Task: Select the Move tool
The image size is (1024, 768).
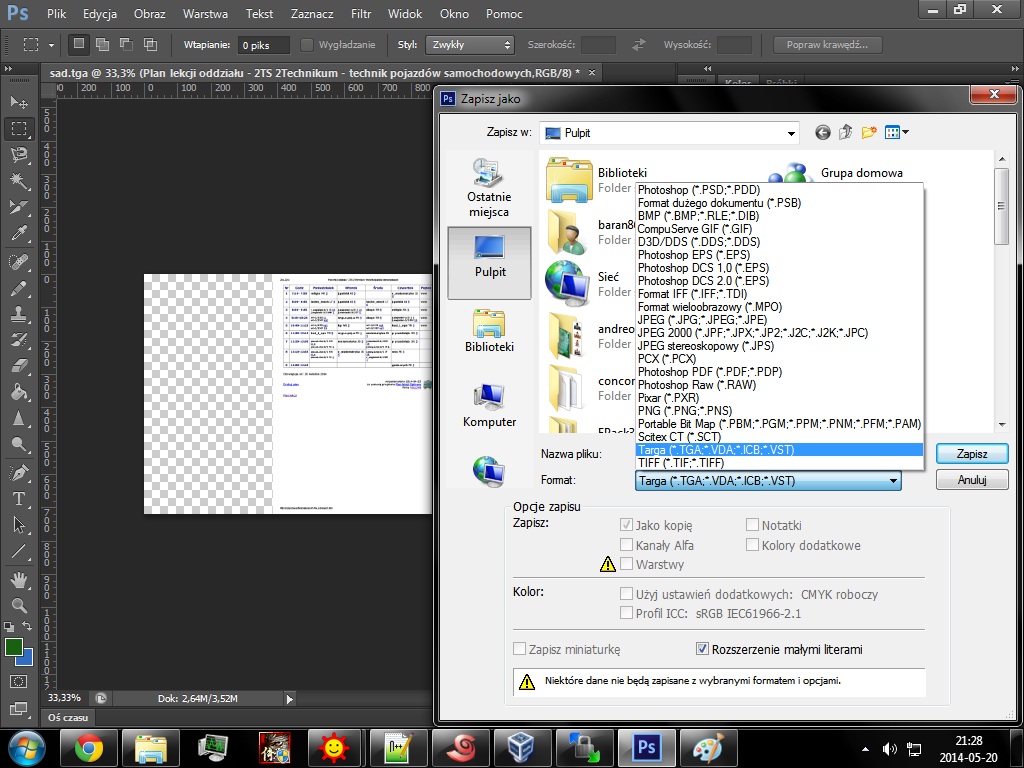Action: [x=19, y=102]
